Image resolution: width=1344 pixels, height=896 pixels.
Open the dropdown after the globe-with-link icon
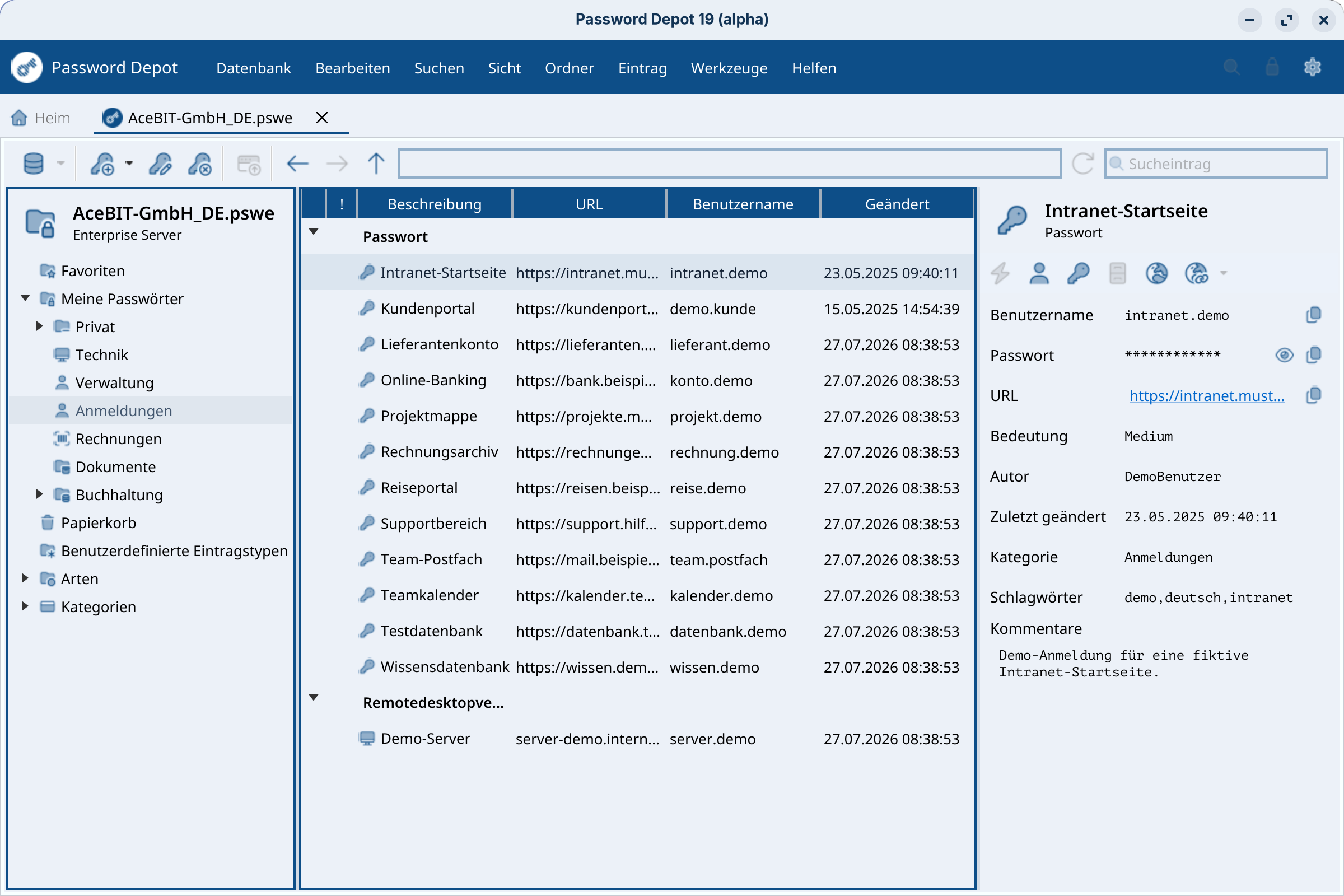tap(1223, 273)
